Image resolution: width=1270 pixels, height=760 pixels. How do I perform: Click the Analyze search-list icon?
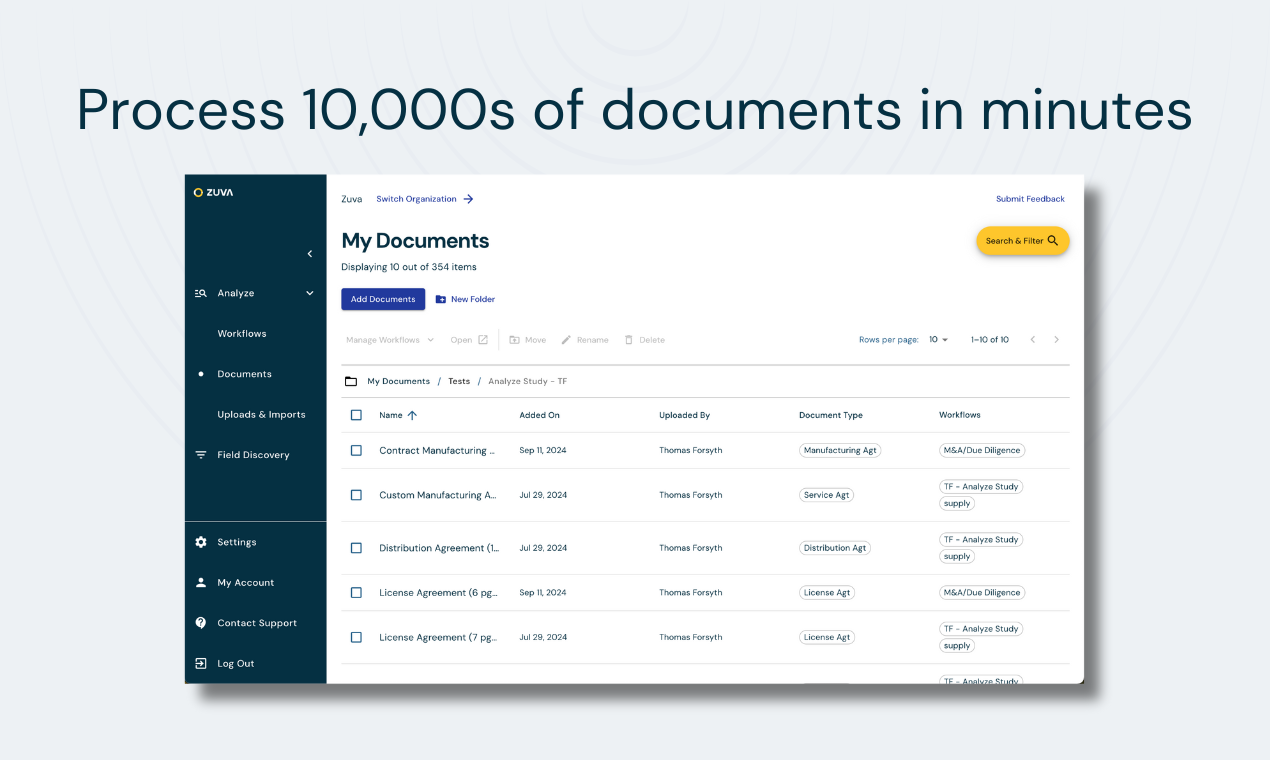tap(200, 293)
